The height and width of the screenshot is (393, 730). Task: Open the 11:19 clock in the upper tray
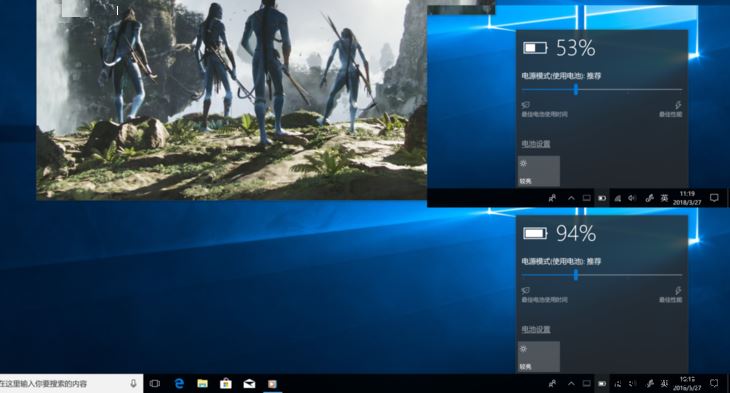coord(688,198)
